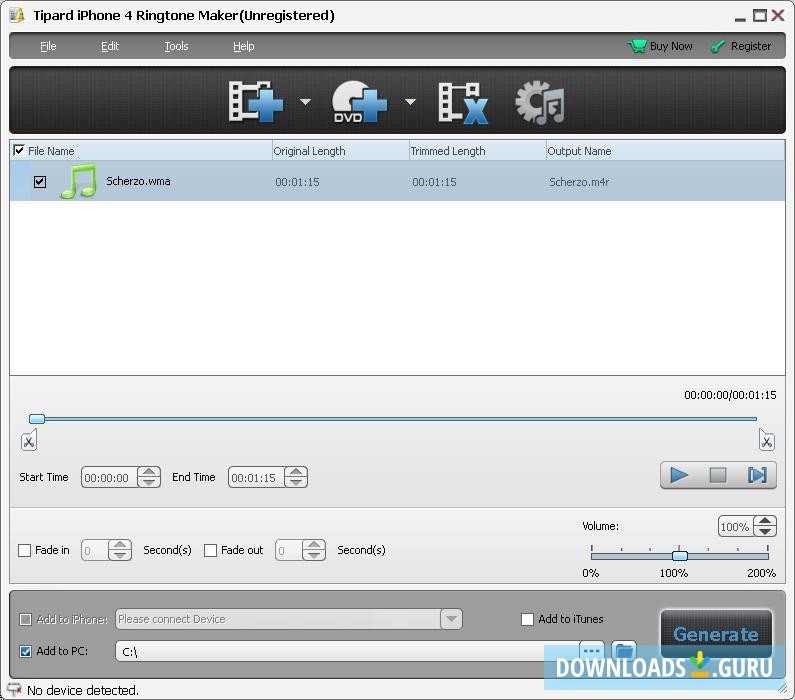Expand the Add File dropdown arrow
Image resolution: width=795 pixels, height=700 pixels.
305,102
